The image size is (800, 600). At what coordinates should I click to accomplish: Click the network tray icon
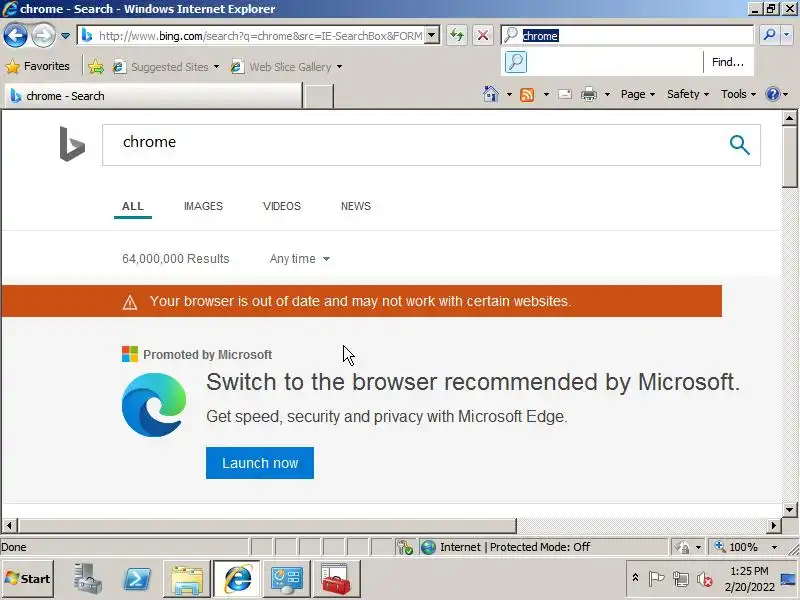point(680,579)
